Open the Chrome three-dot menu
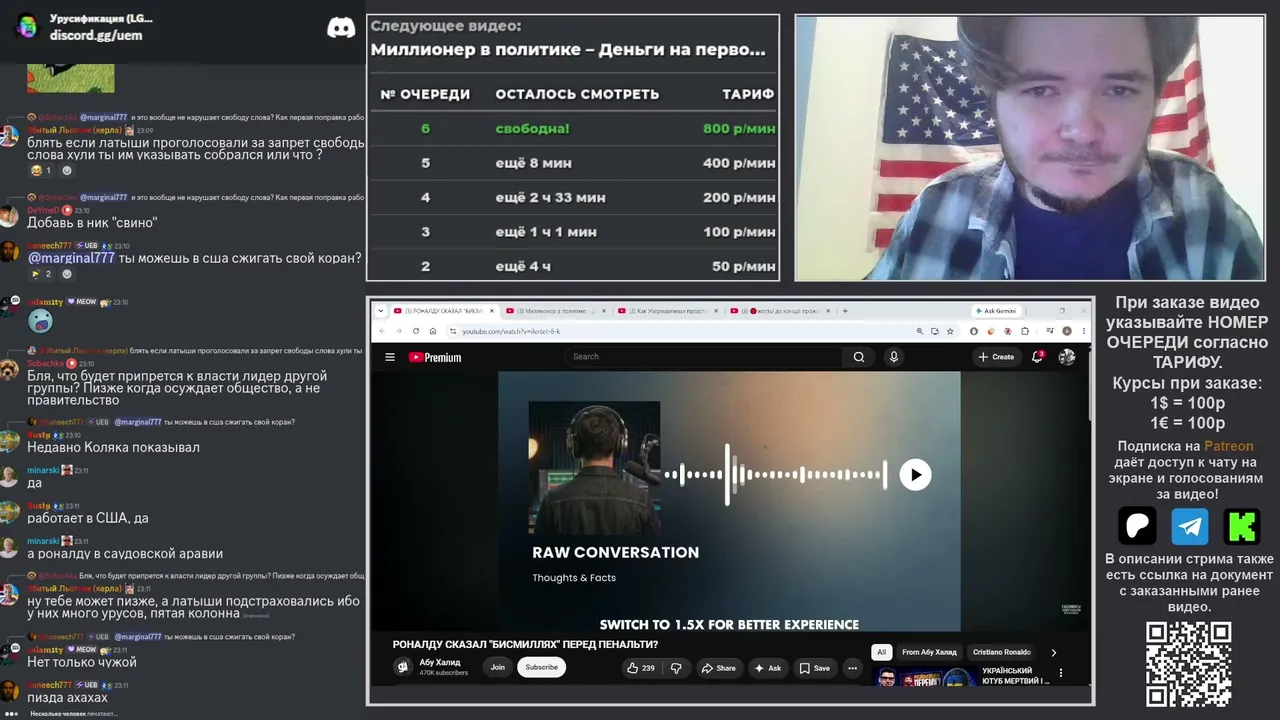This screenshot has width=1280, height=720. point(1083,331)
